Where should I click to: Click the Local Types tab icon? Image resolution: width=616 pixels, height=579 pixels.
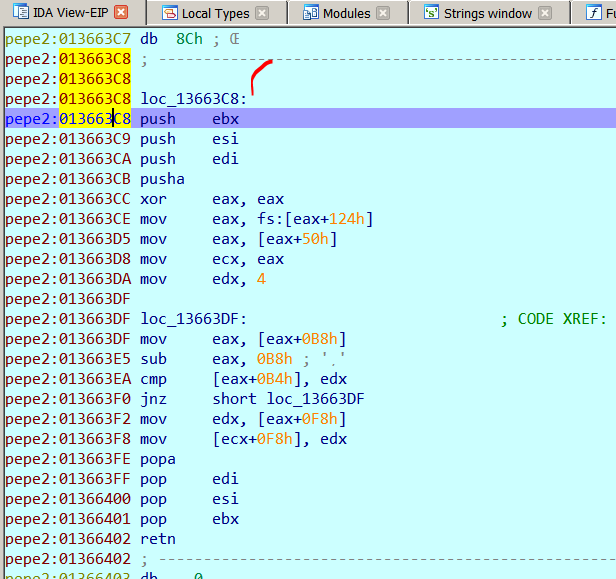click(169, 13)
